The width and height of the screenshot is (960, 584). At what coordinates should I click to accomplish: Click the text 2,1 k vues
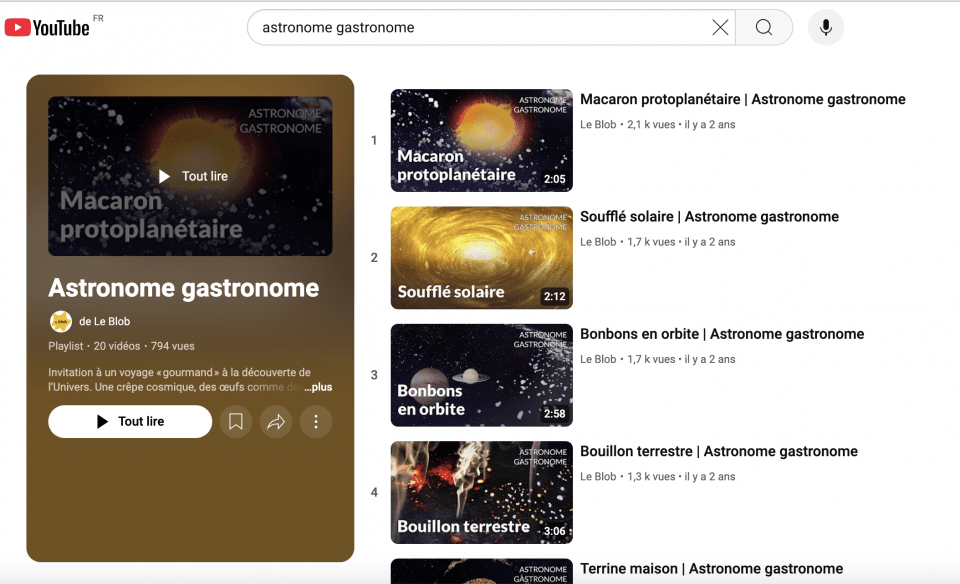(651, 124)
